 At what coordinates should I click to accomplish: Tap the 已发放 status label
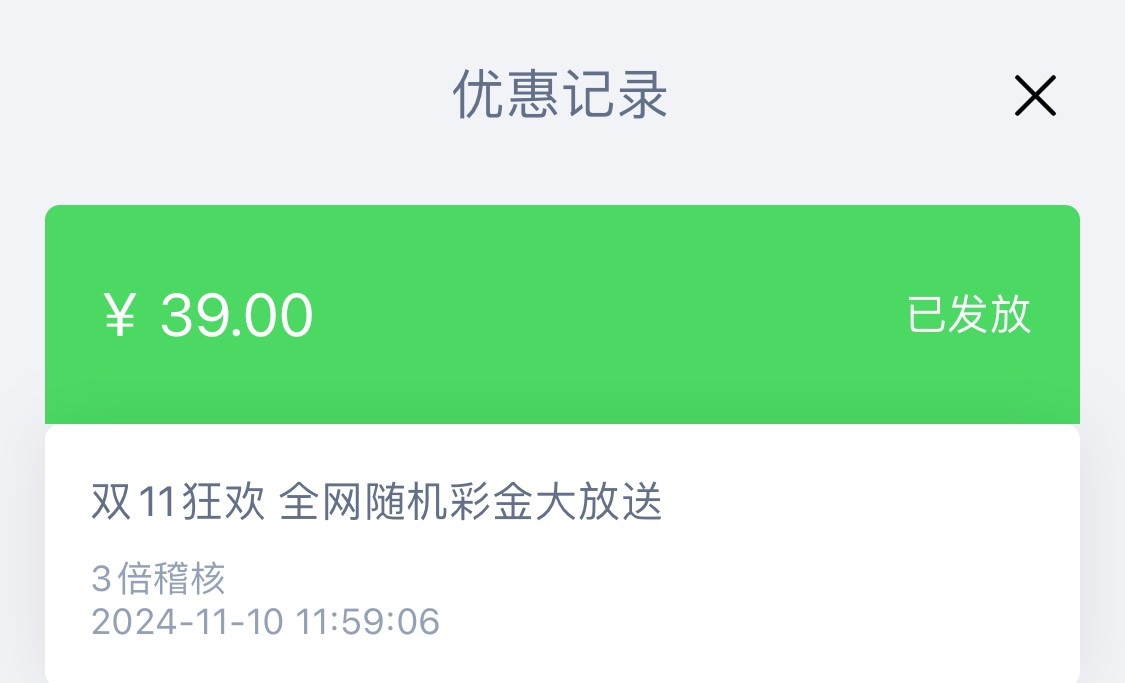point(968,315)
